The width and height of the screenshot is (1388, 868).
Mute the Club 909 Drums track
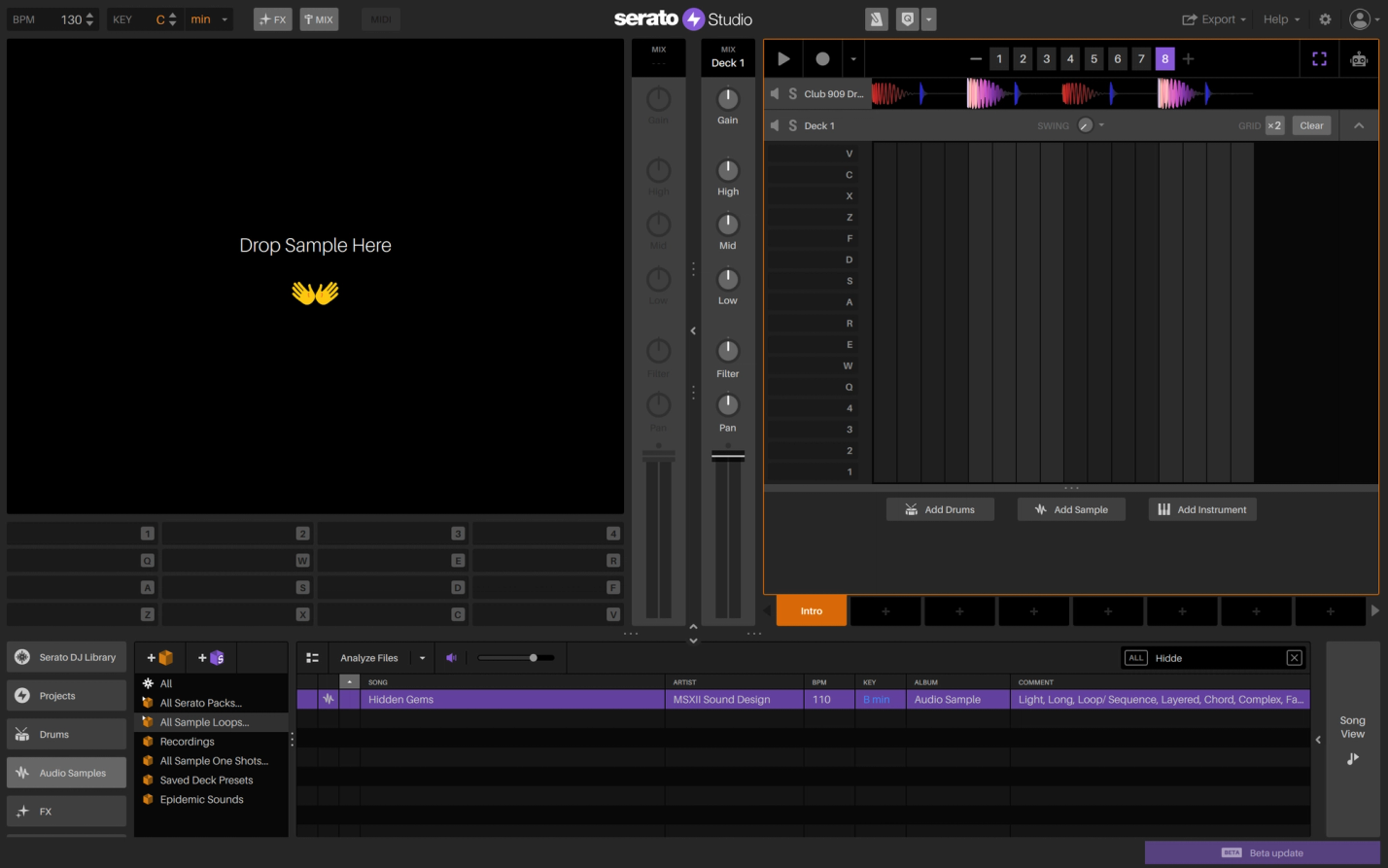(x=775, y=93)
